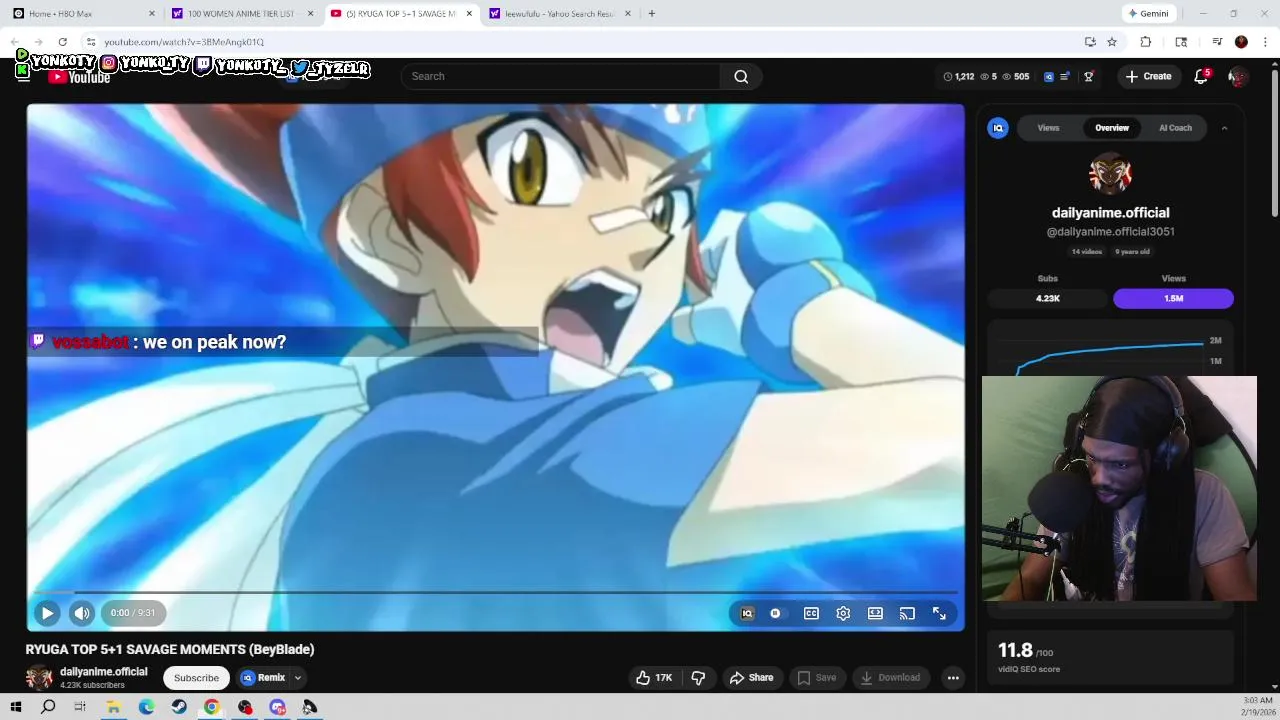
Task: Click the dailyanime.official avatar in vidIQ panel
Action: pos(1110,174)
